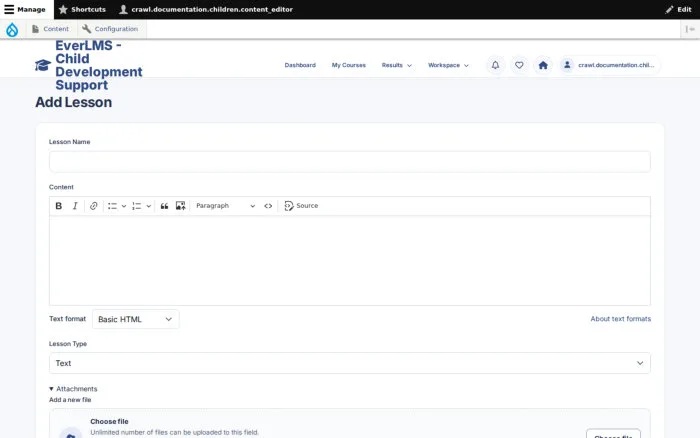Open numbered list style options arrow
Screen dimensions: 700x438
tap(149, 206)
